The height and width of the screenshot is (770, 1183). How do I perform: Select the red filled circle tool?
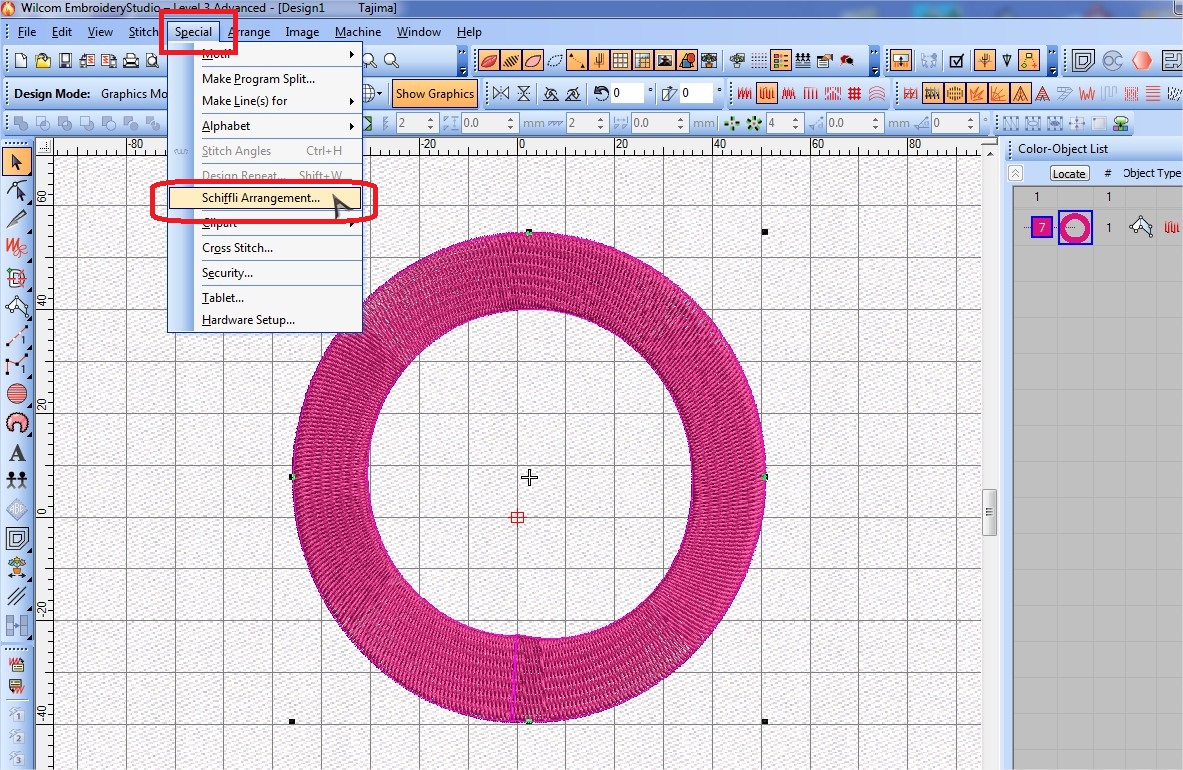pyautogui.click(x=17, y=394)
